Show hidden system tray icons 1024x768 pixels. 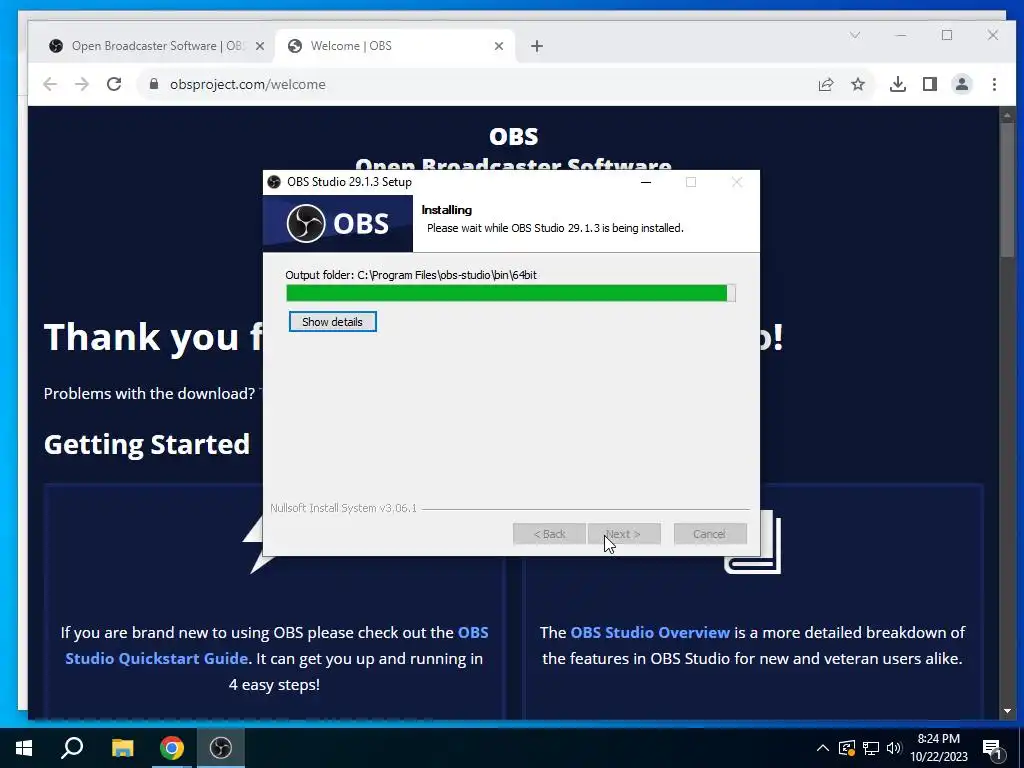(823, 748)
